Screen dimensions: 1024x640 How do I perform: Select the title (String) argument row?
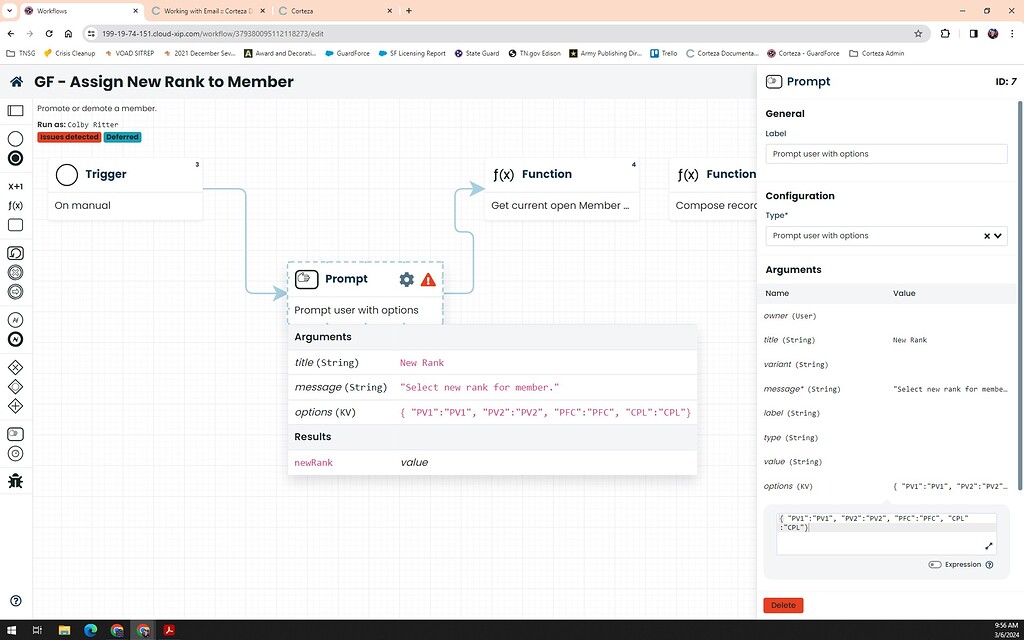click(886, 340)
